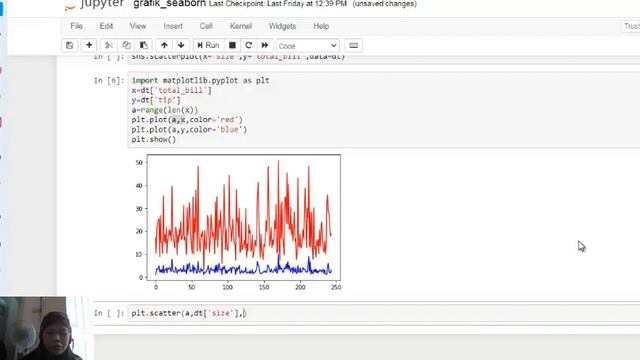Open the Edit menu
The width and height of the screenshot is (640, 360).
point(106,26)
